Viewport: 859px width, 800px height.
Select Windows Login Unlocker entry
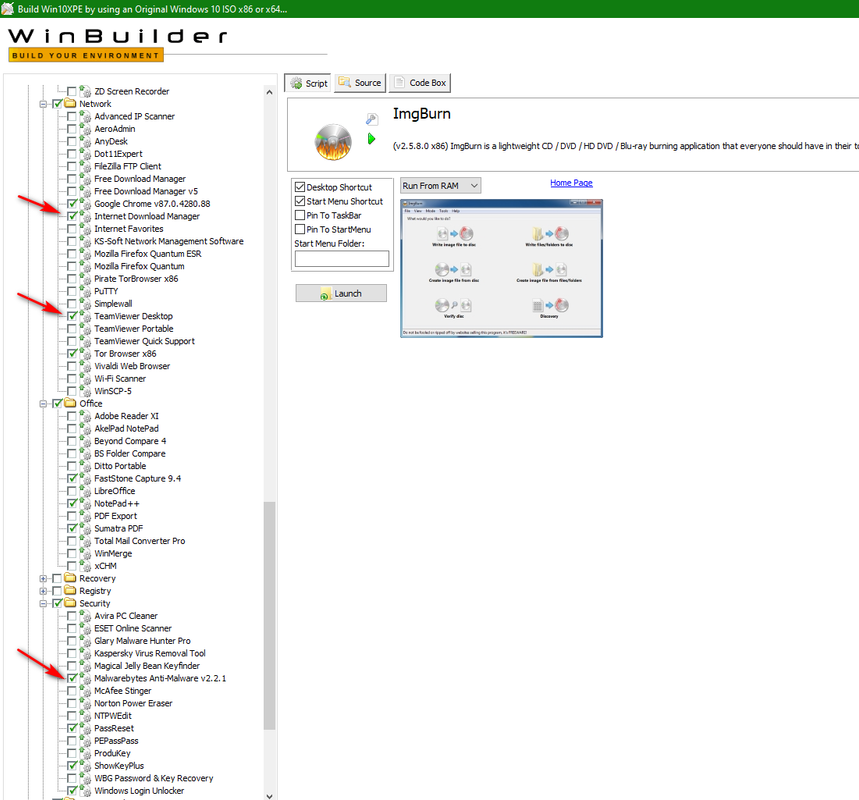pyautogui.click(x=139, y=791)
